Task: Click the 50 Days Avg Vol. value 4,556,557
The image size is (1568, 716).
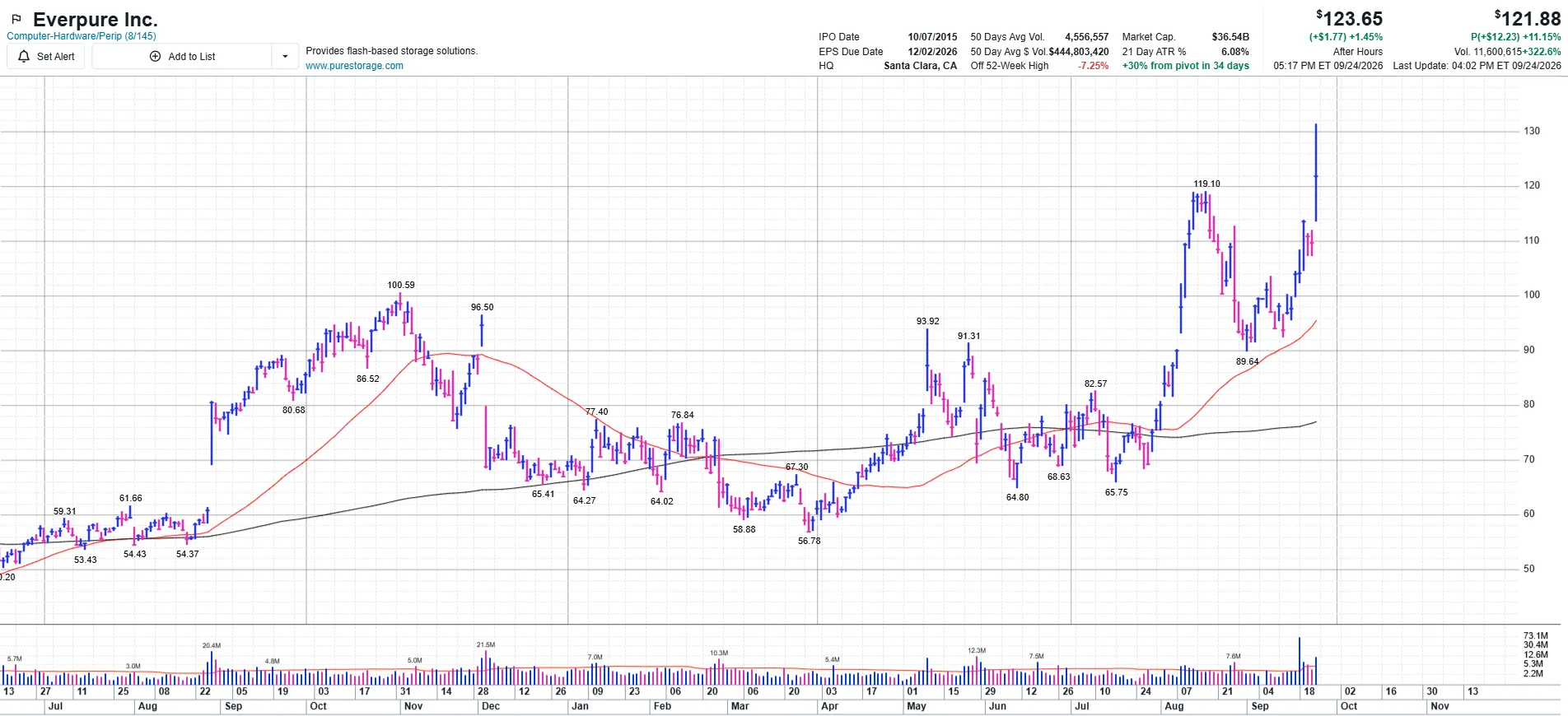Action: pyautogui.click(x=1087, y=37)
